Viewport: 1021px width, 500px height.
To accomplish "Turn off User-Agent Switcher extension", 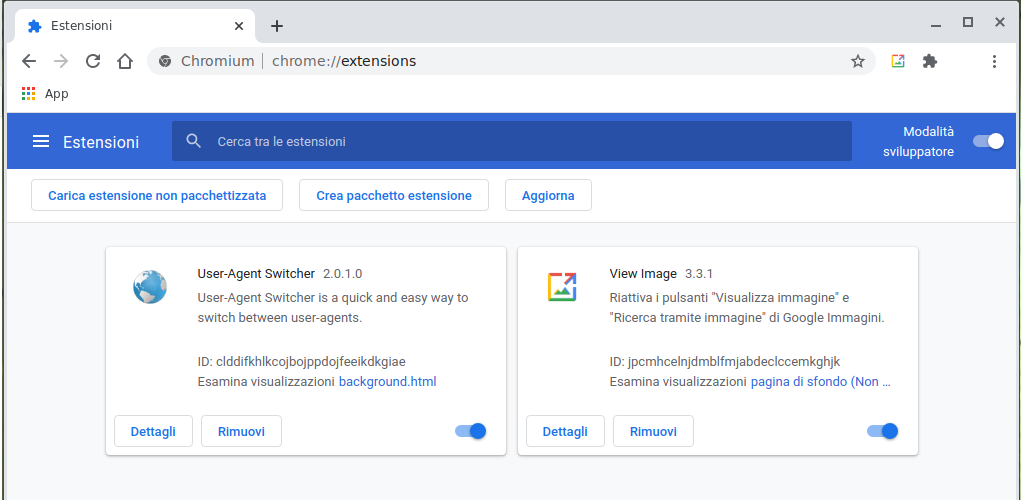I will (471, 431).
